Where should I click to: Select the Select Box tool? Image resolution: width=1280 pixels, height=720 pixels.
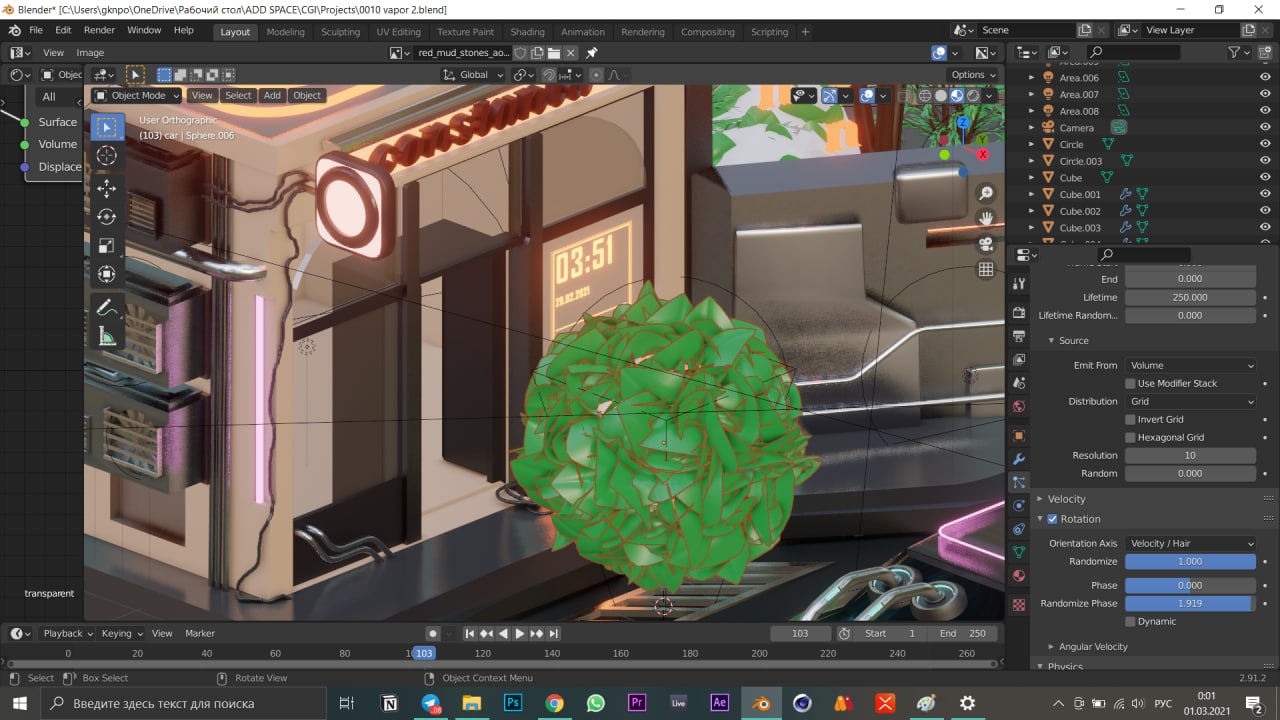[107, 127]
